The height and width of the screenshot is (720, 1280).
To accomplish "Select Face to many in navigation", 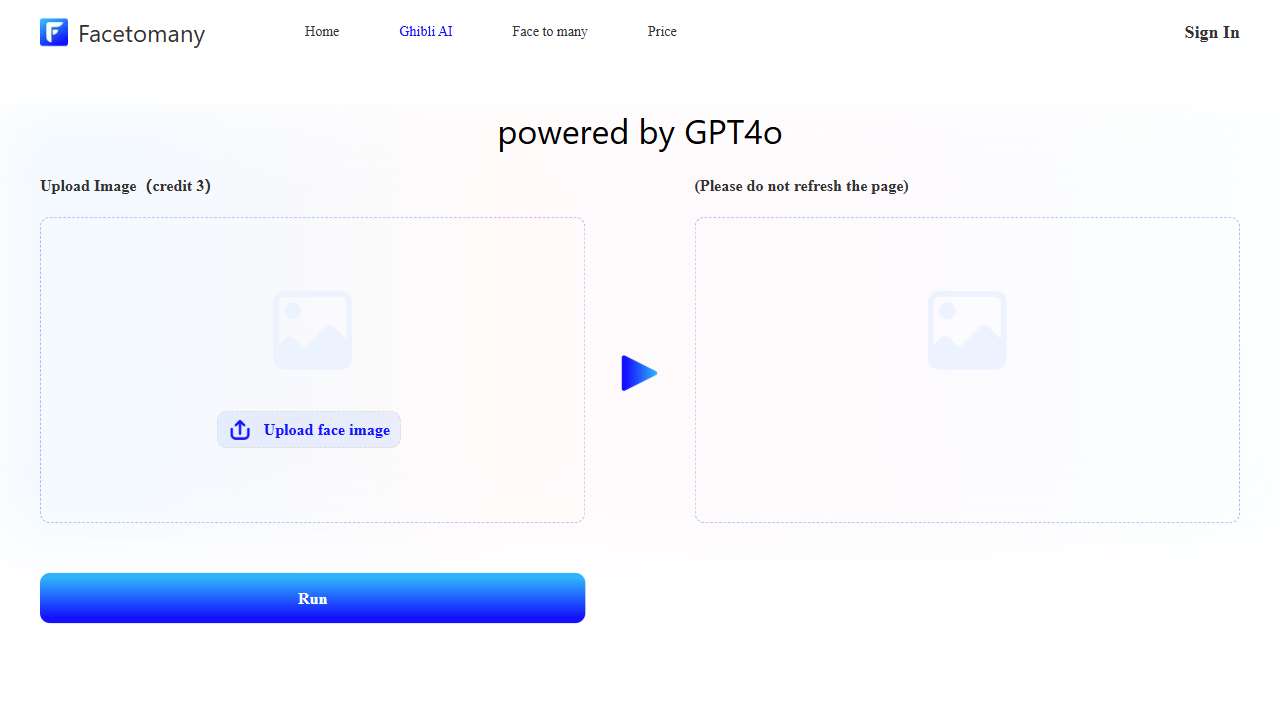I will pos(550,32).
